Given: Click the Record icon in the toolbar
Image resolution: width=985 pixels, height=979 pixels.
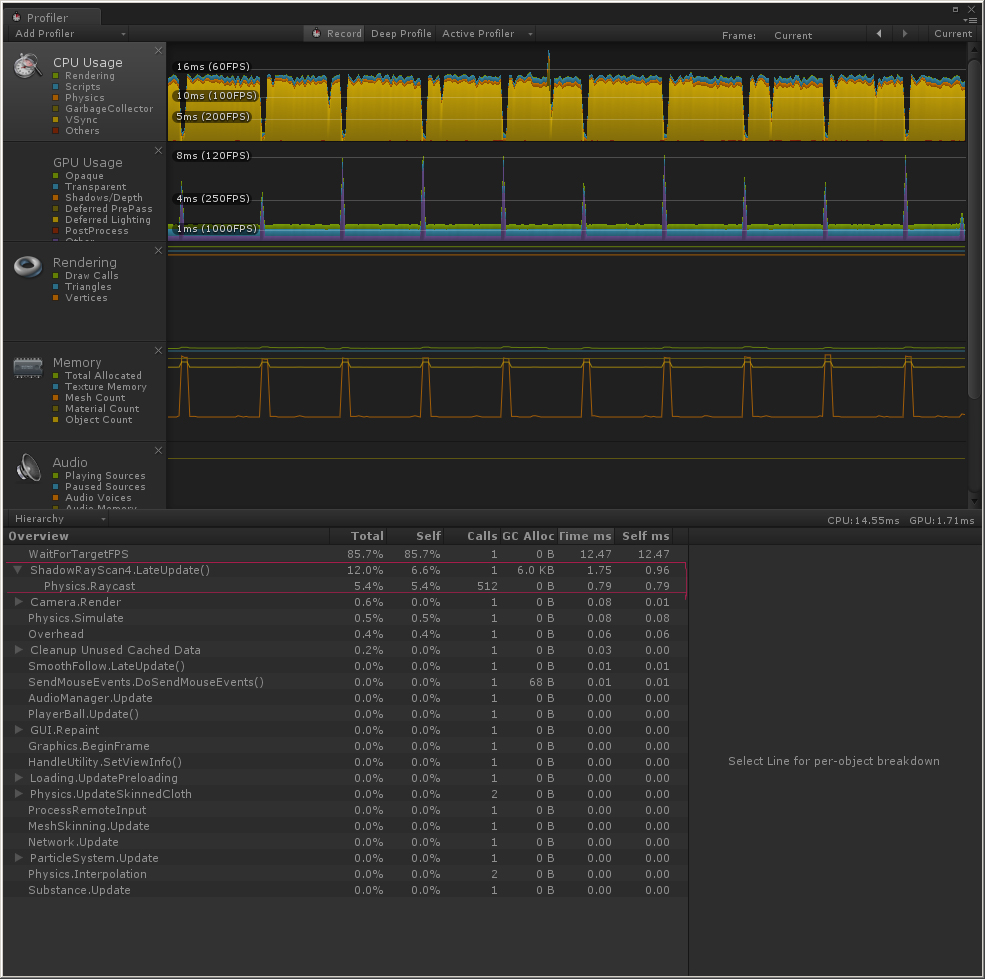Looking at the screenshot, I should (x=314, y=32).
